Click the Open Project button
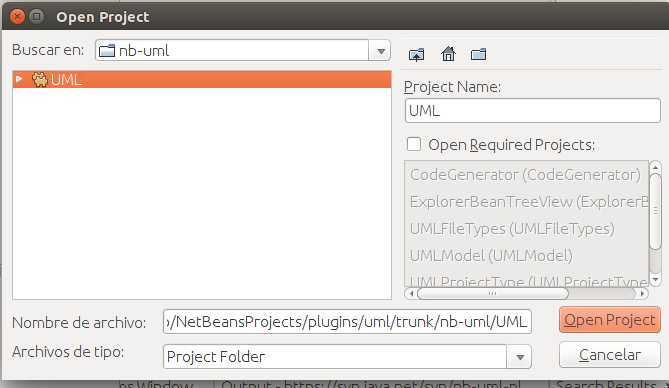The height and width of the screenshot is (388, 669). [610, 320]
